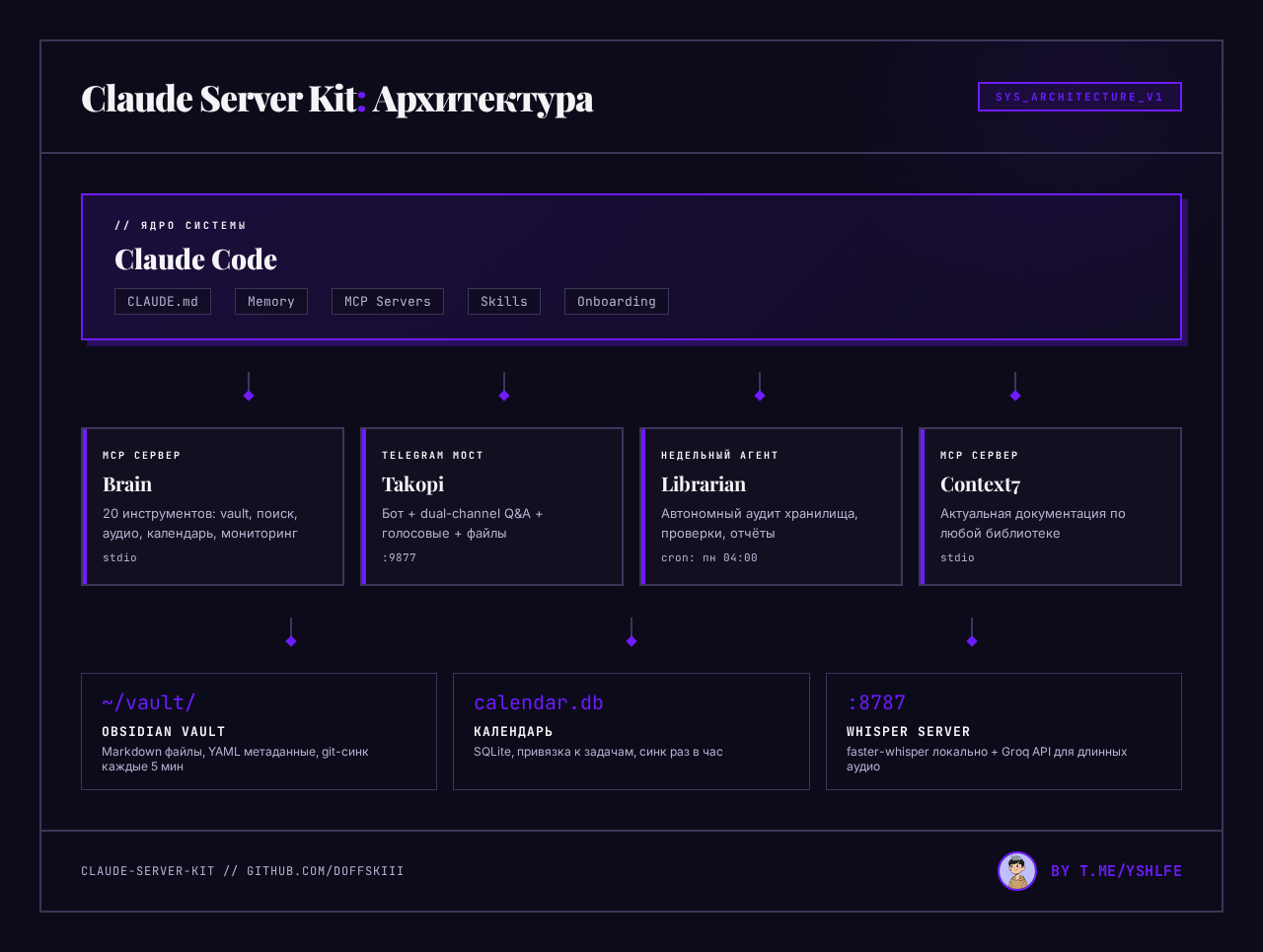The width and height of the screenshot is (1263, 952).
Task: Click the 'TELEGRAM МОСТ' label
Action: click(432, 455)
